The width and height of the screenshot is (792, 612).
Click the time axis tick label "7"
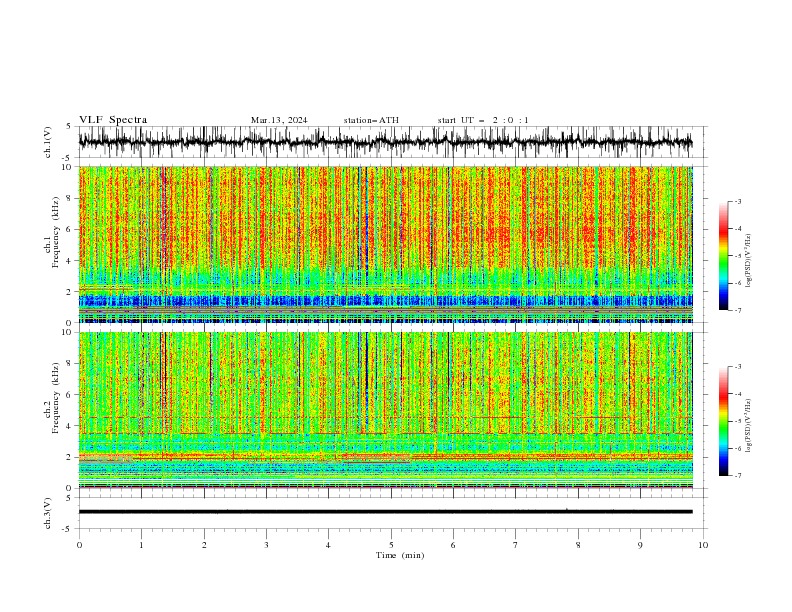point(516,545)
